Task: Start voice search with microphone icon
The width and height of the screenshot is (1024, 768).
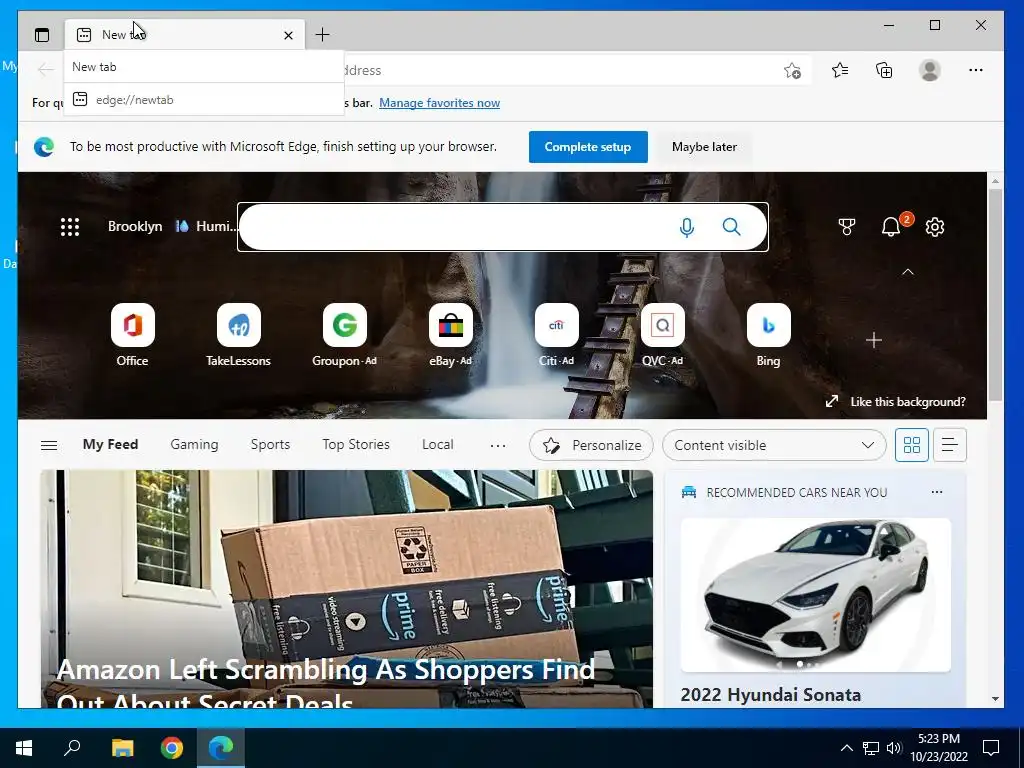Action: [686, 227]
